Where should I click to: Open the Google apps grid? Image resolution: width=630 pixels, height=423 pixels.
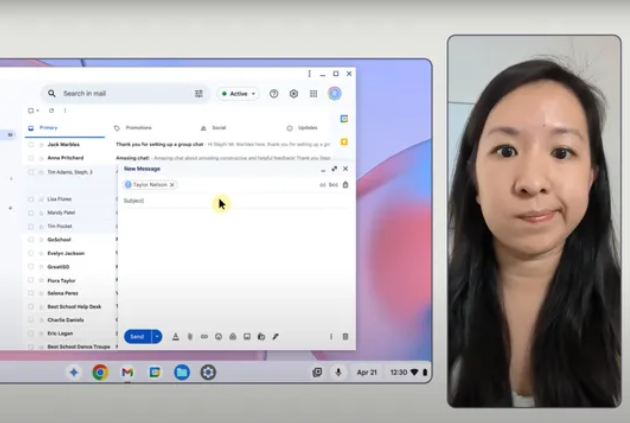(313, 94)
